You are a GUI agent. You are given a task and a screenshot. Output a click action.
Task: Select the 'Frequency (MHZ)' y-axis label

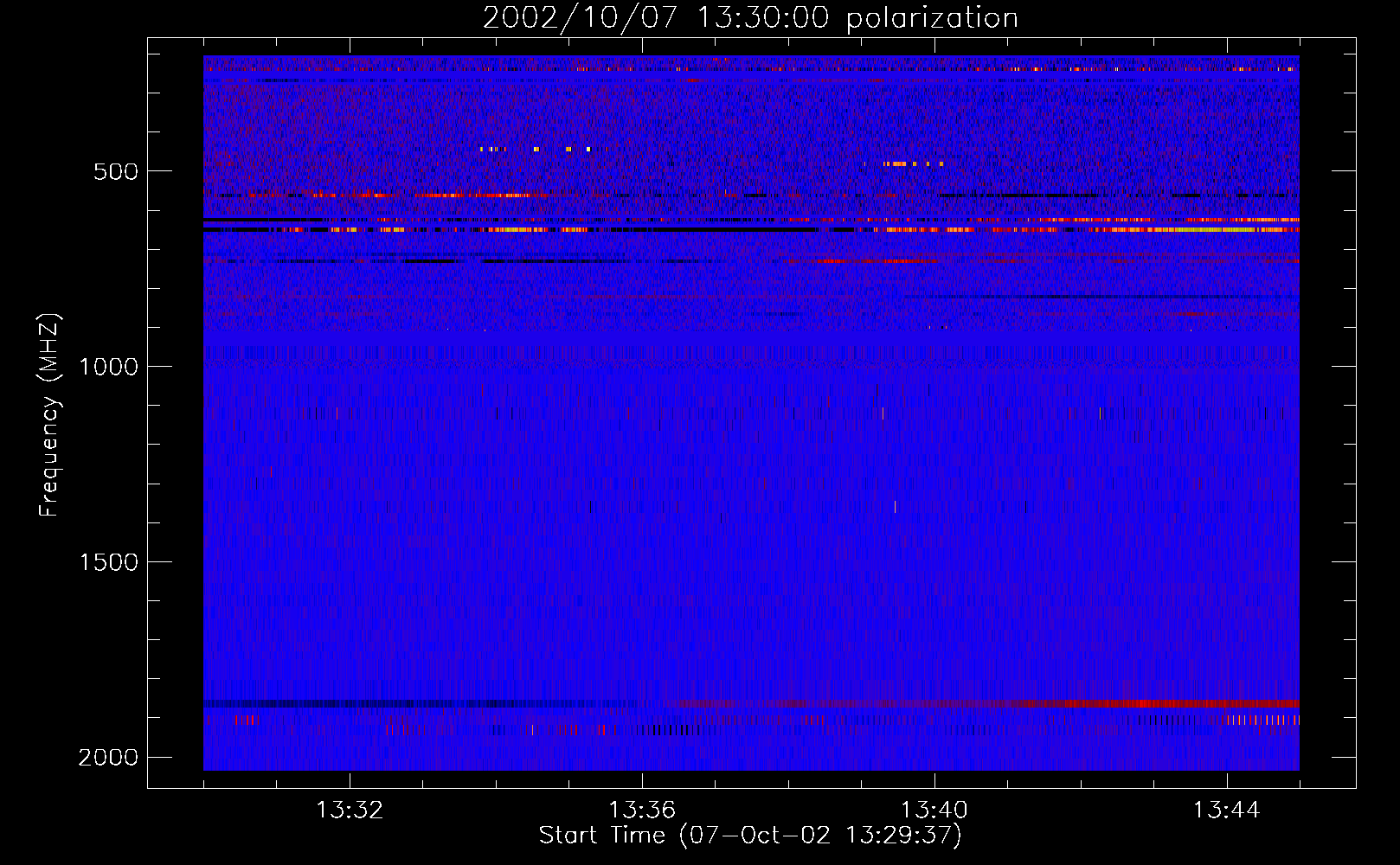[x=49, y=415]
